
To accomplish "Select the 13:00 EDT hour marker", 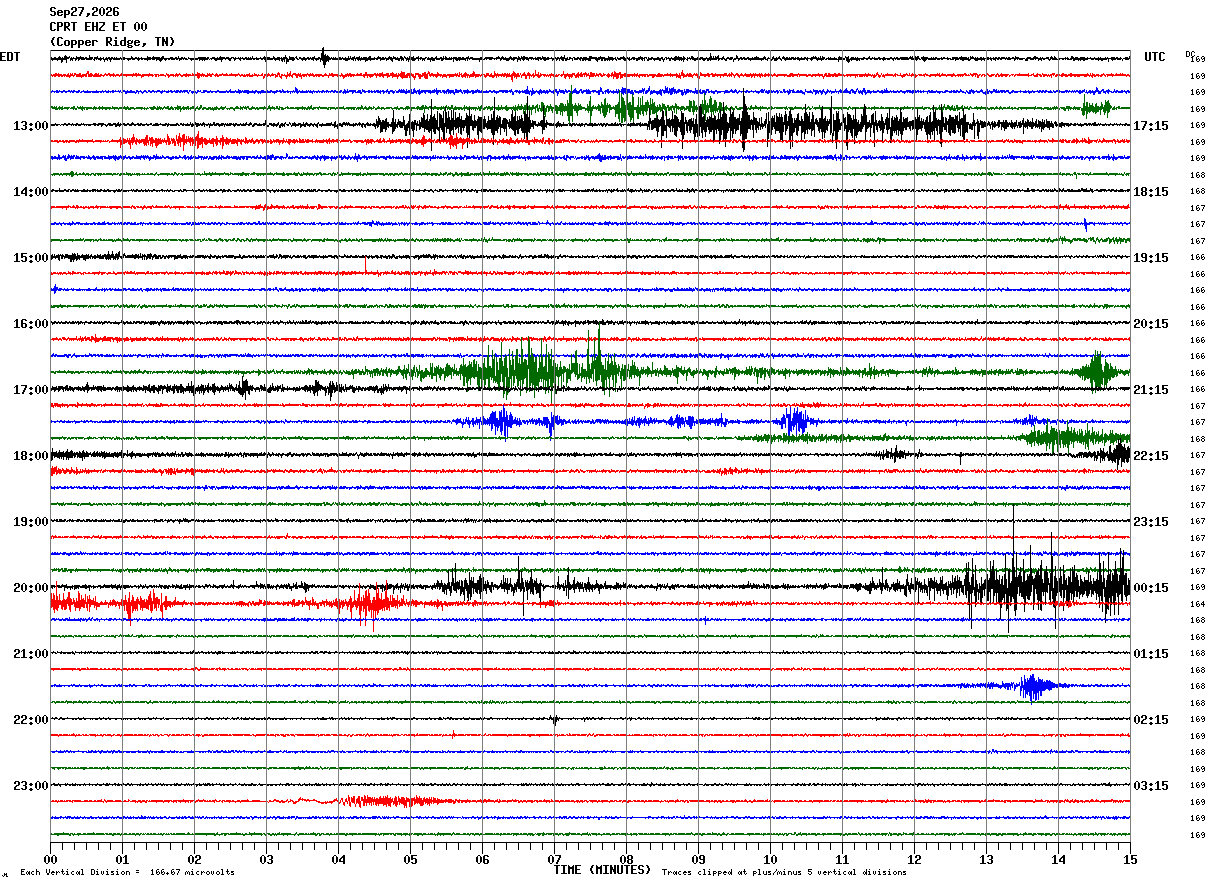I will tap(31, 126).
